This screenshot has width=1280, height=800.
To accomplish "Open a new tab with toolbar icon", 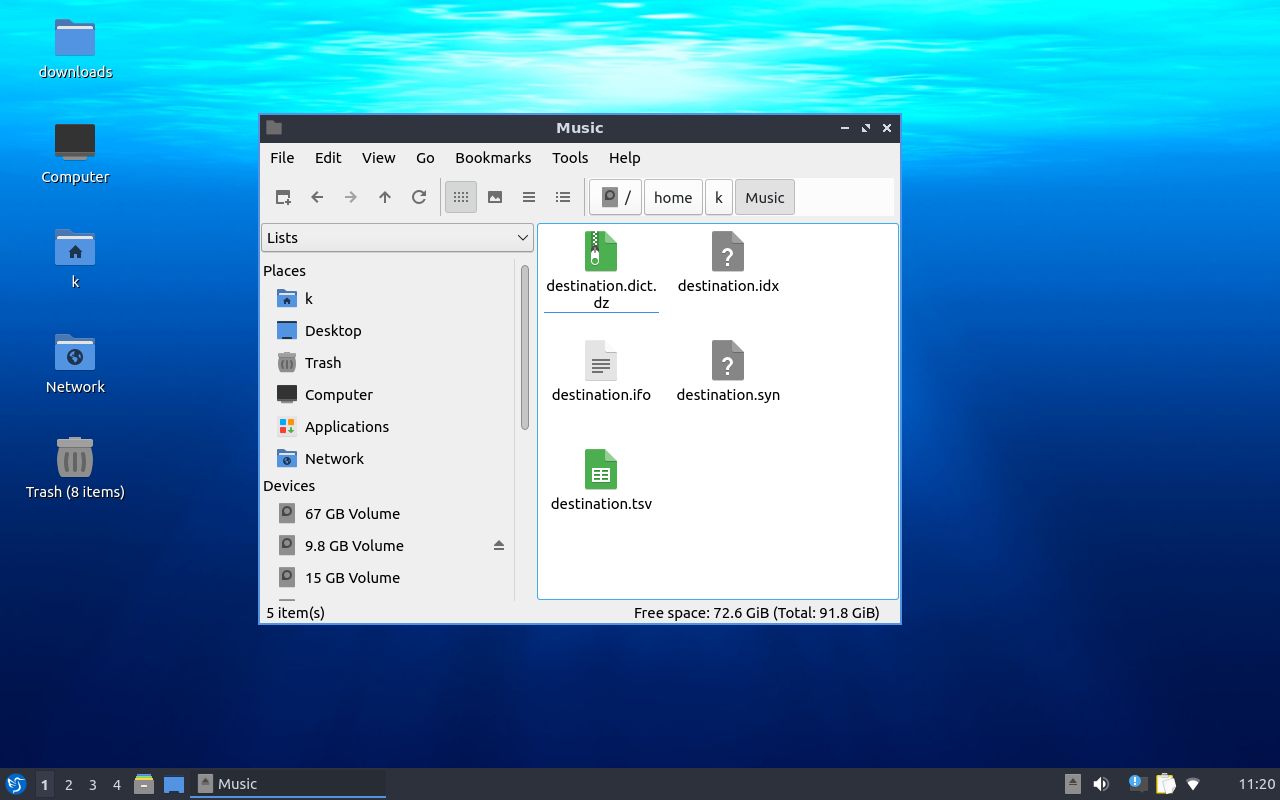I will [283, 197].
